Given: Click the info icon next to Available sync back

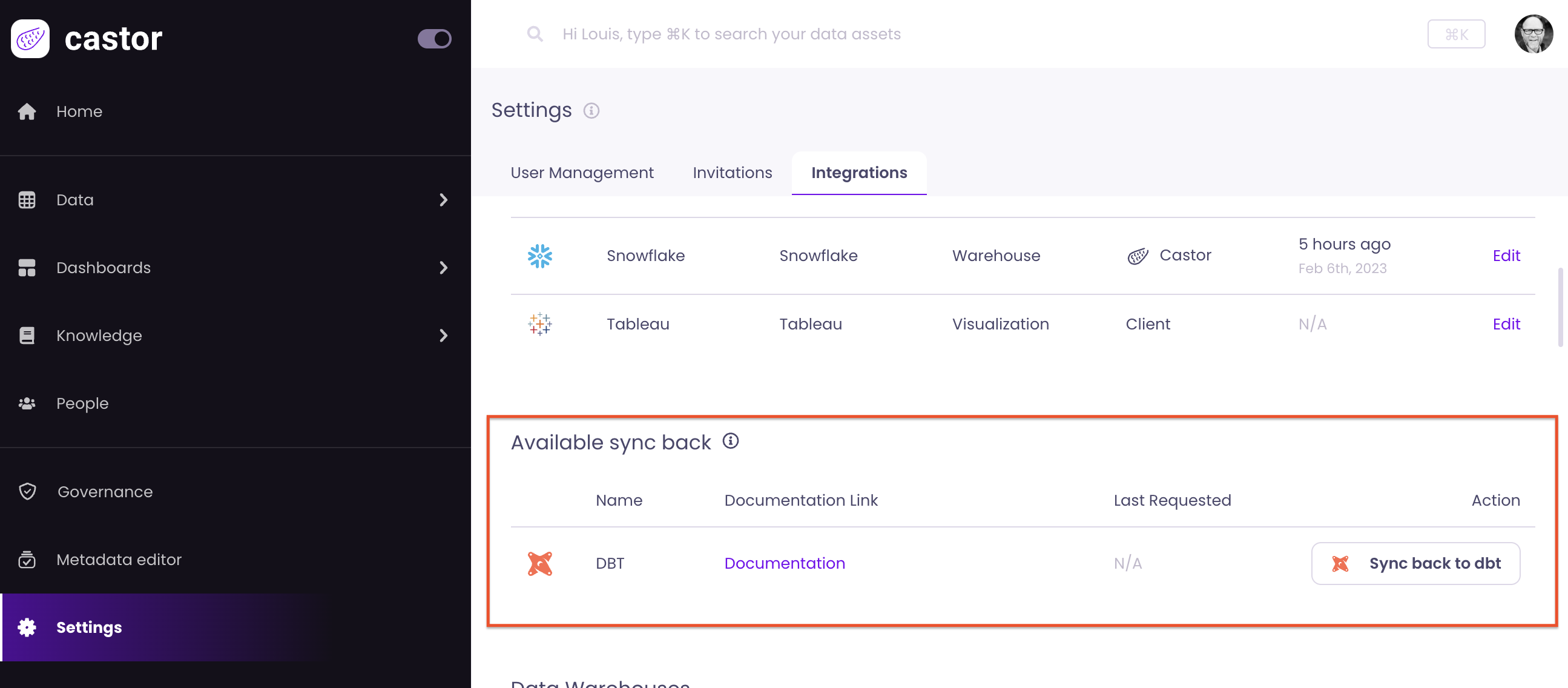Looking at the screenshot, I should [x=731, y=441].
